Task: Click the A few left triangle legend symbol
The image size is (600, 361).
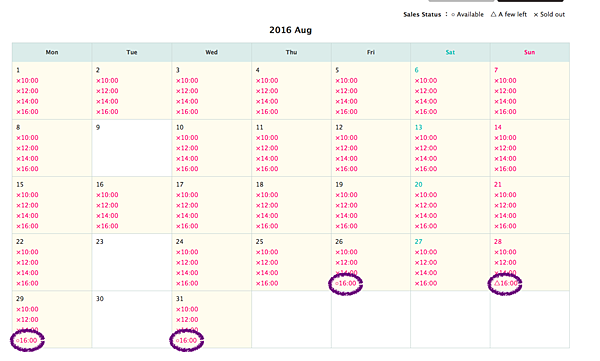Action: 494,14
